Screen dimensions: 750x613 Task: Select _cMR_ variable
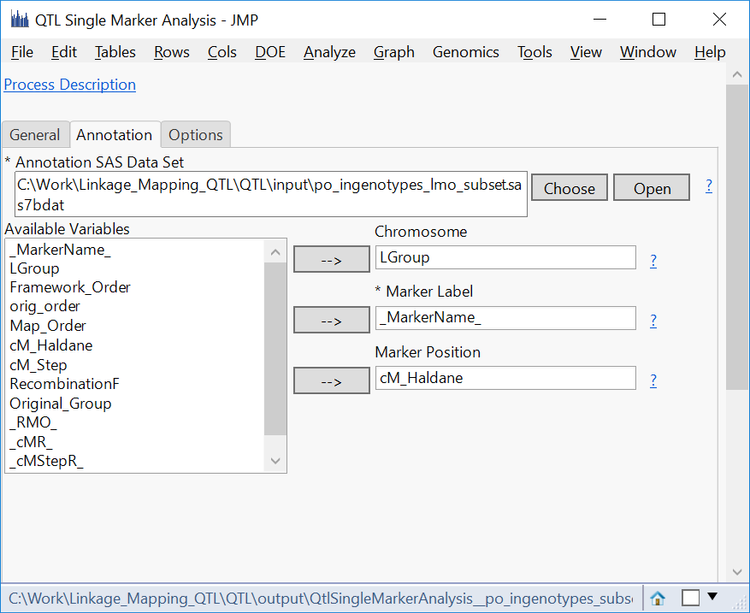pyautogui.click(x=31, y=442)
